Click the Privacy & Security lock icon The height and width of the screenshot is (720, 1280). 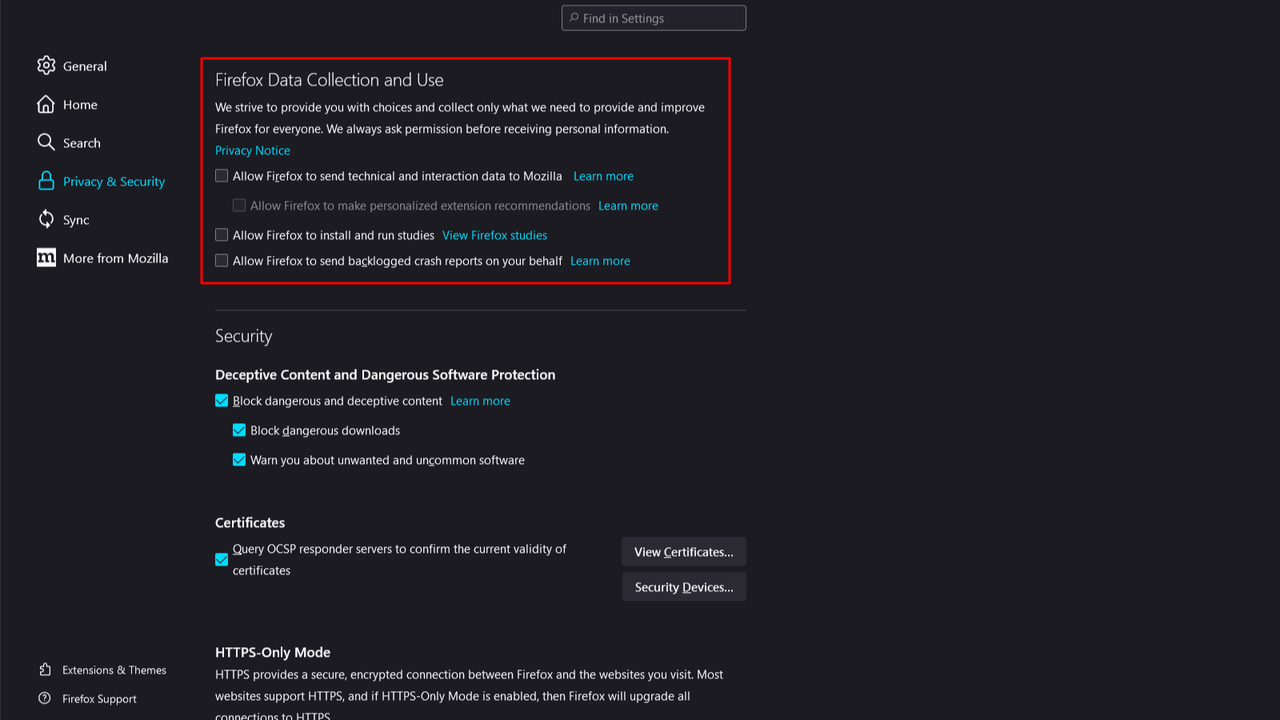(46, 181)
